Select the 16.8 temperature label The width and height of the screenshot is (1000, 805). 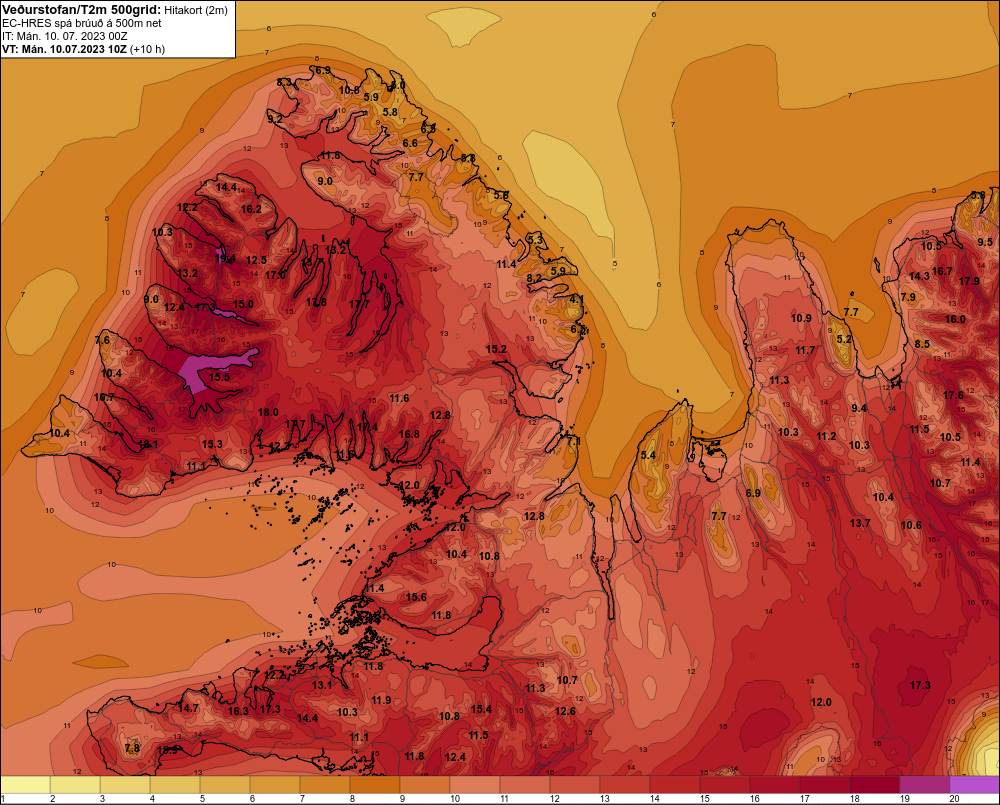pos(409,434)
